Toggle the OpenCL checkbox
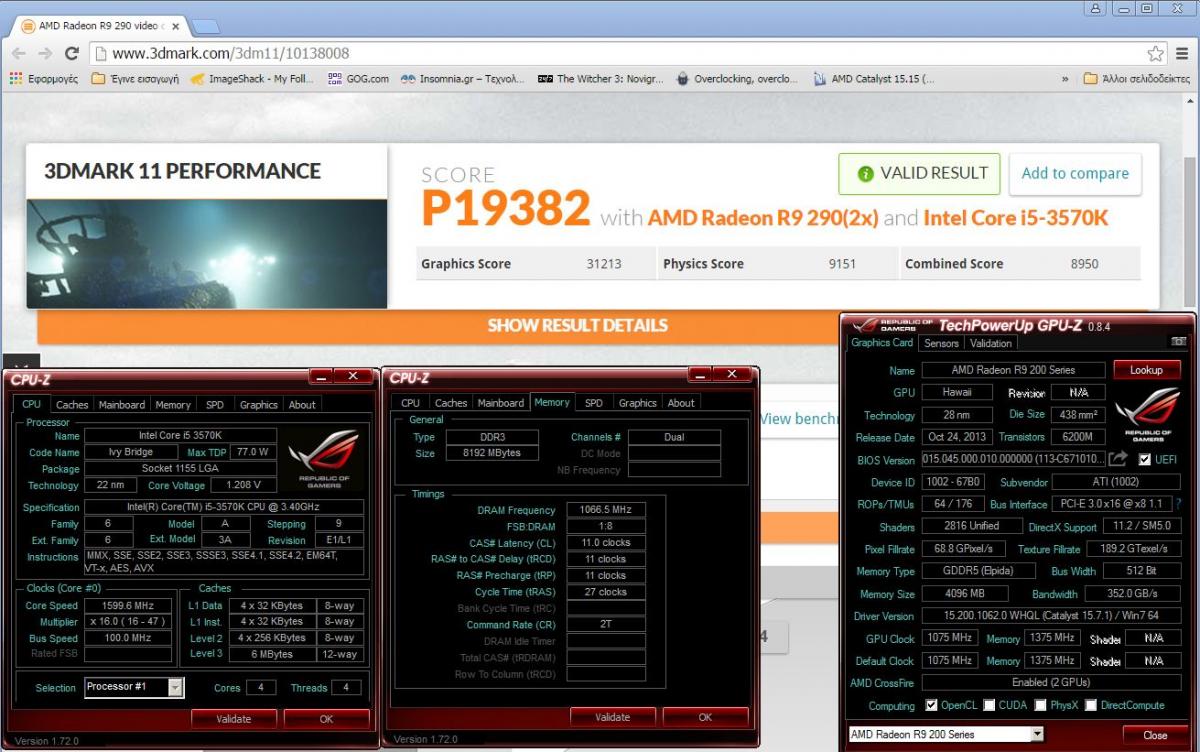The image size is (1200, 752). tap(932, 705)
